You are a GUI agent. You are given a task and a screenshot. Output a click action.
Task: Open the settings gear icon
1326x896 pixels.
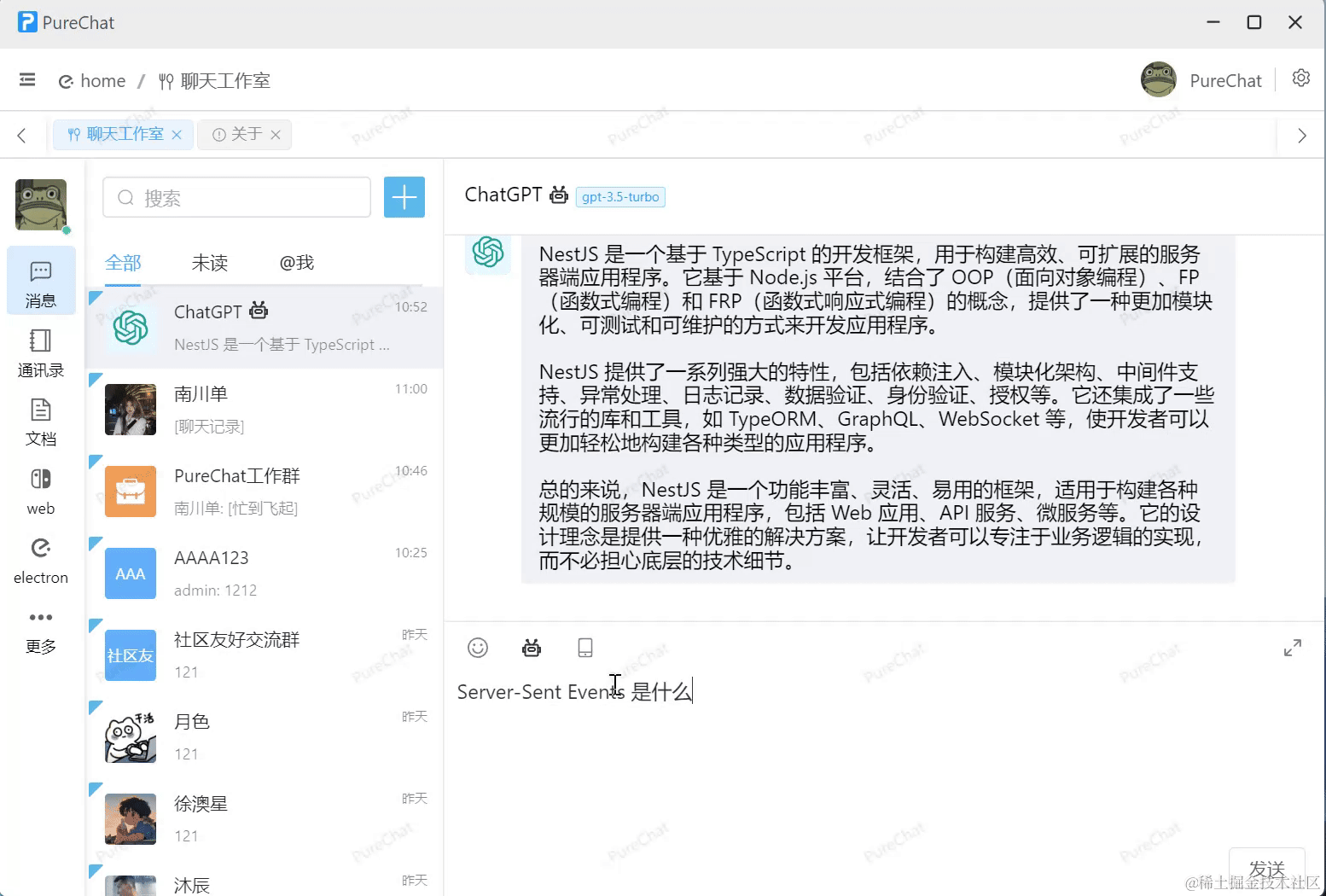1301,79
